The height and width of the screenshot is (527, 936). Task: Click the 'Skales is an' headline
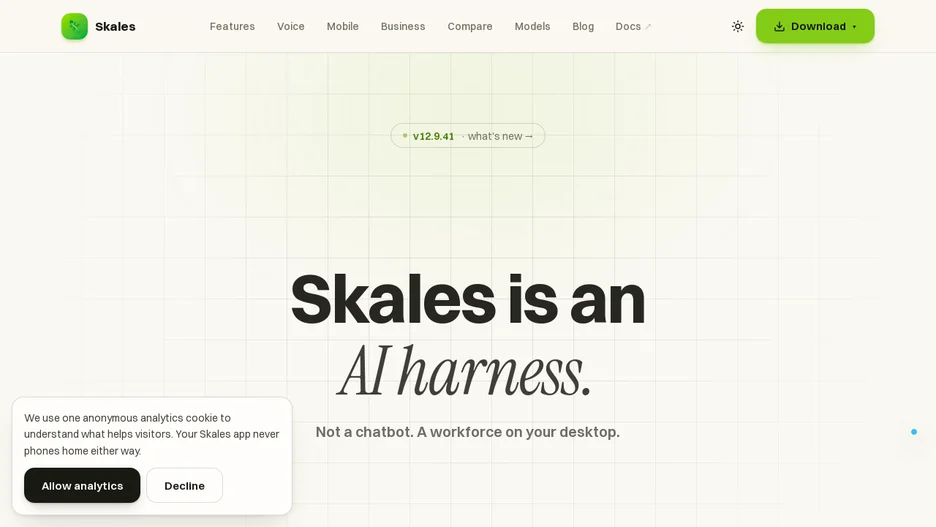467,300
